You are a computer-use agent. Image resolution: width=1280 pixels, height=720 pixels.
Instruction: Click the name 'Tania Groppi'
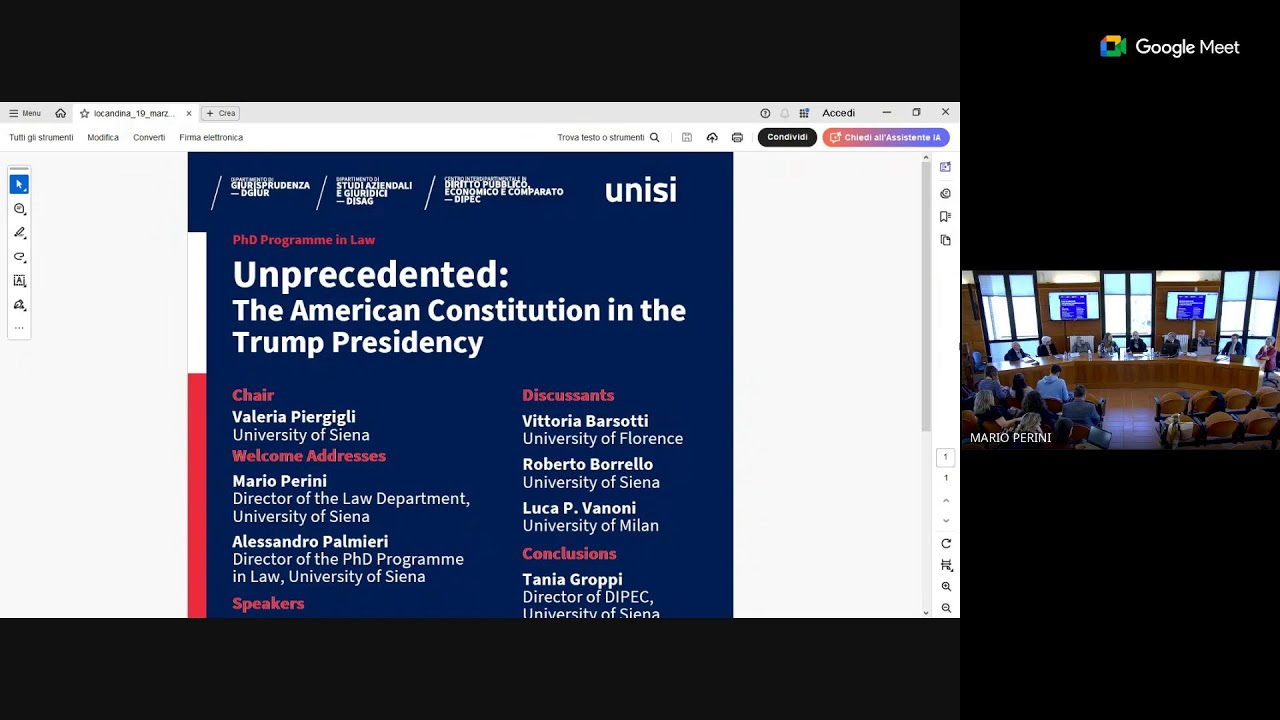click(x=572, y=579)
